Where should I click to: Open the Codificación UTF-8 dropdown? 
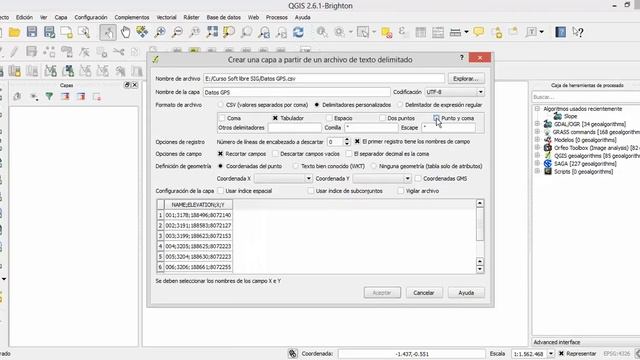pyautogui.click(x=455, y=92)
